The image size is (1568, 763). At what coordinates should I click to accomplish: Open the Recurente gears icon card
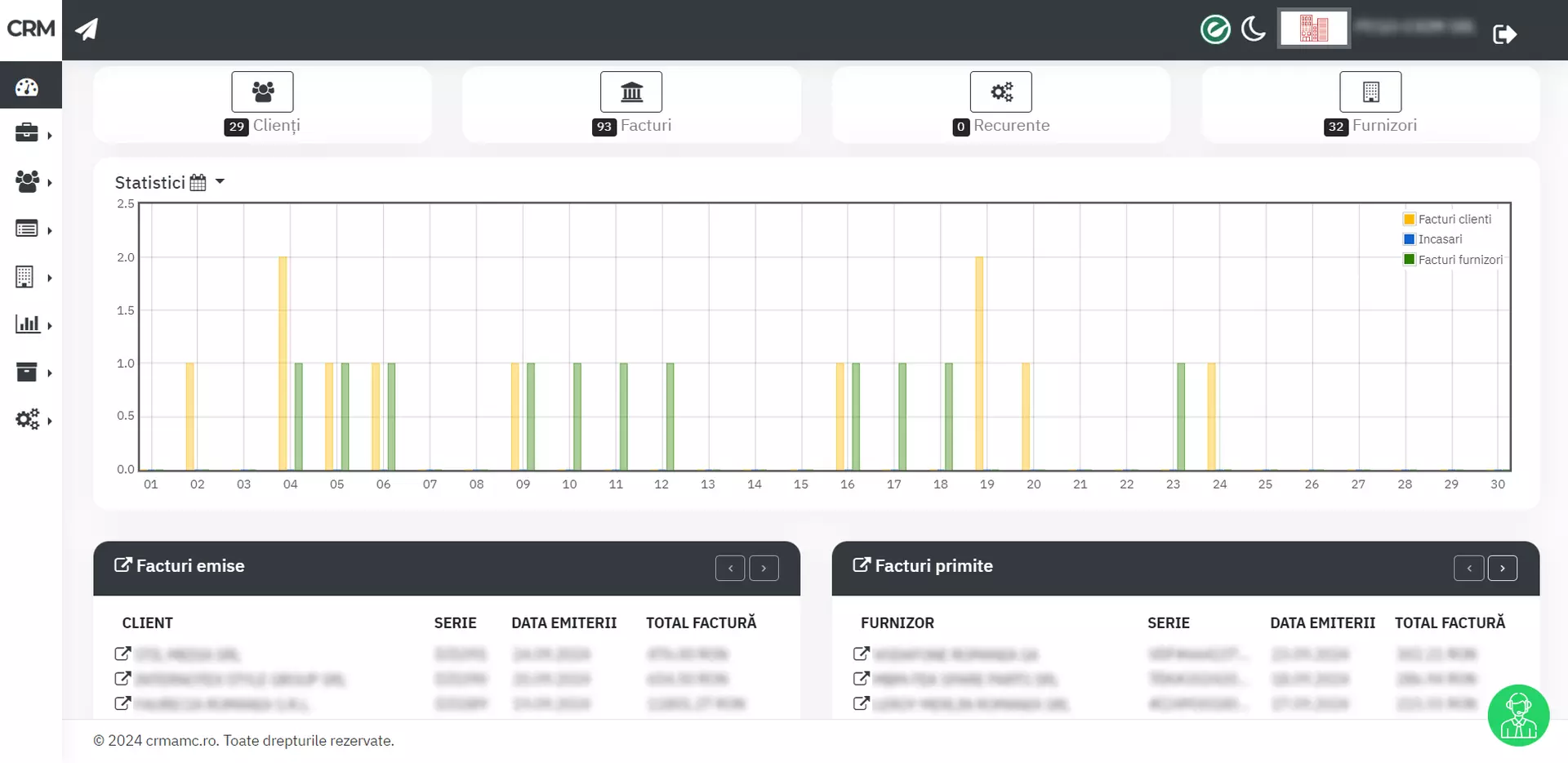1000,91
